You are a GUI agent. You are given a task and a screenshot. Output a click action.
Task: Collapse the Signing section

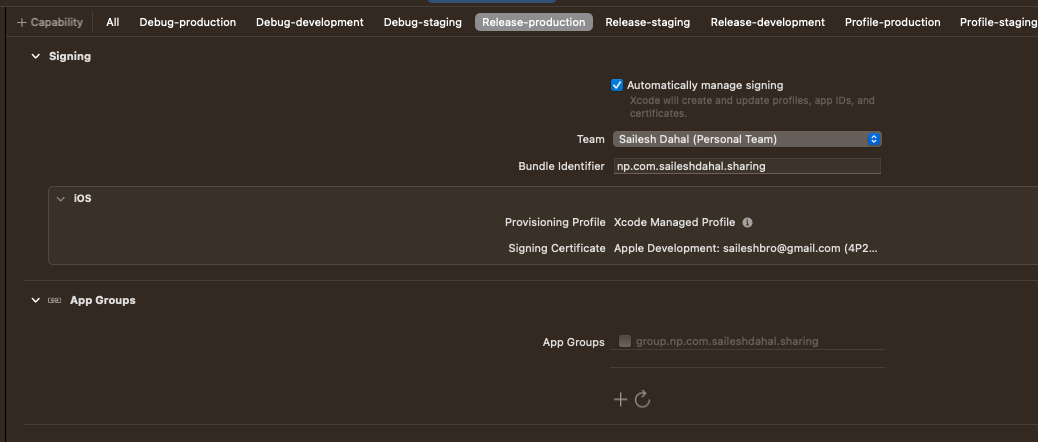coord(36,56)
